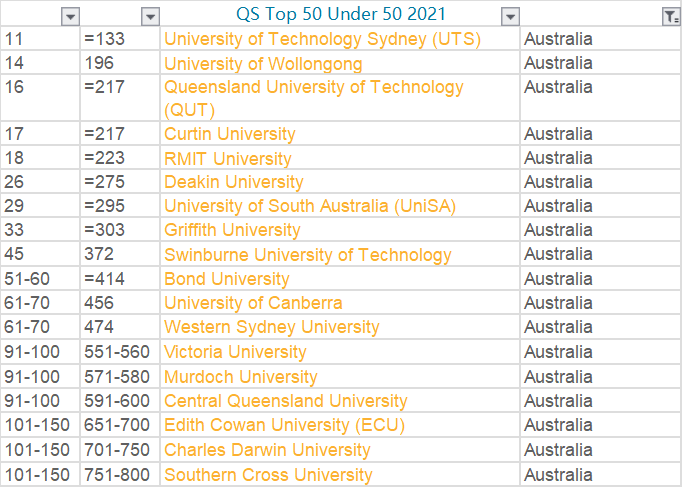Open the second column filter dropdown
682x487 pixels.
coord(149,16)
